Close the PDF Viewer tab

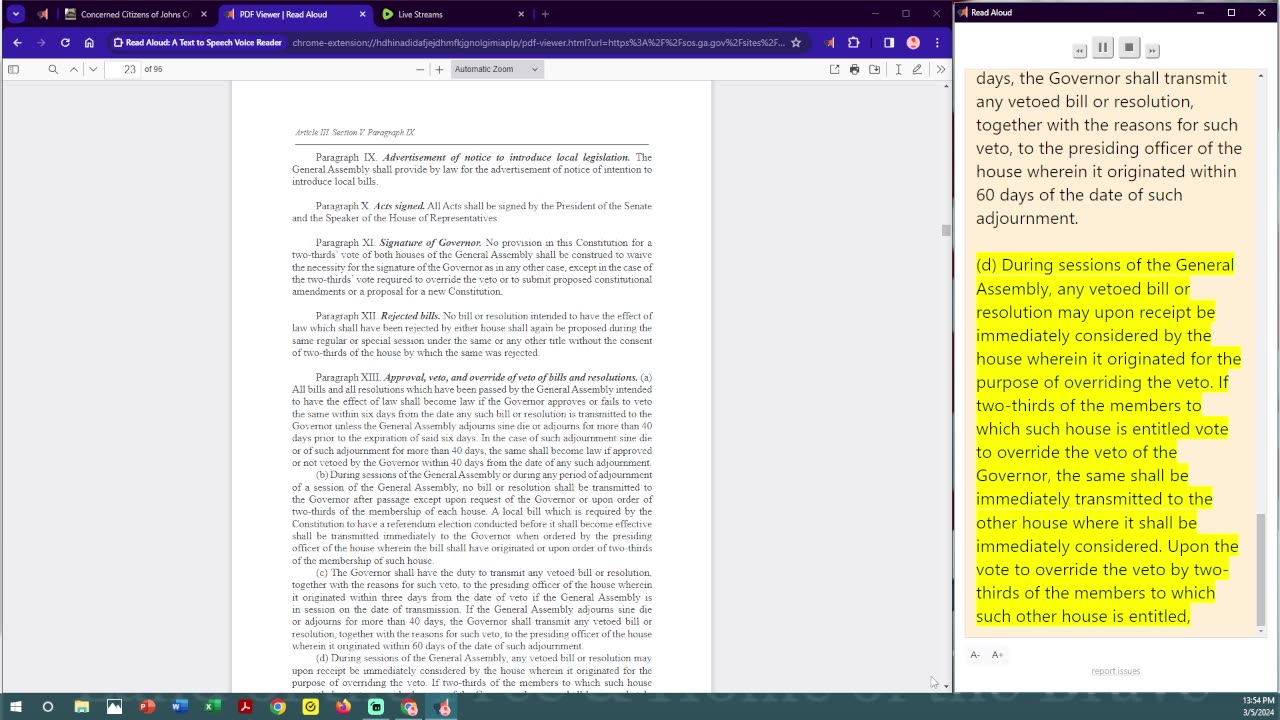(x=362, y=14)
